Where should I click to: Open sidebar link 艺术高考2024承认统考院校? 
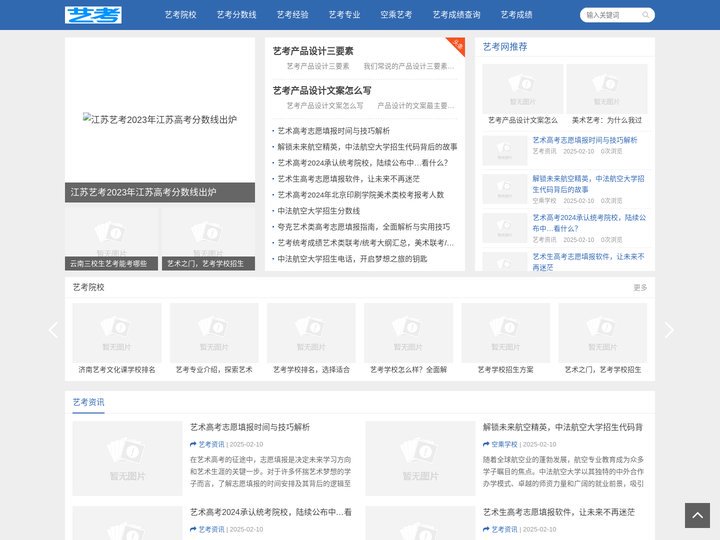(589, 223)
